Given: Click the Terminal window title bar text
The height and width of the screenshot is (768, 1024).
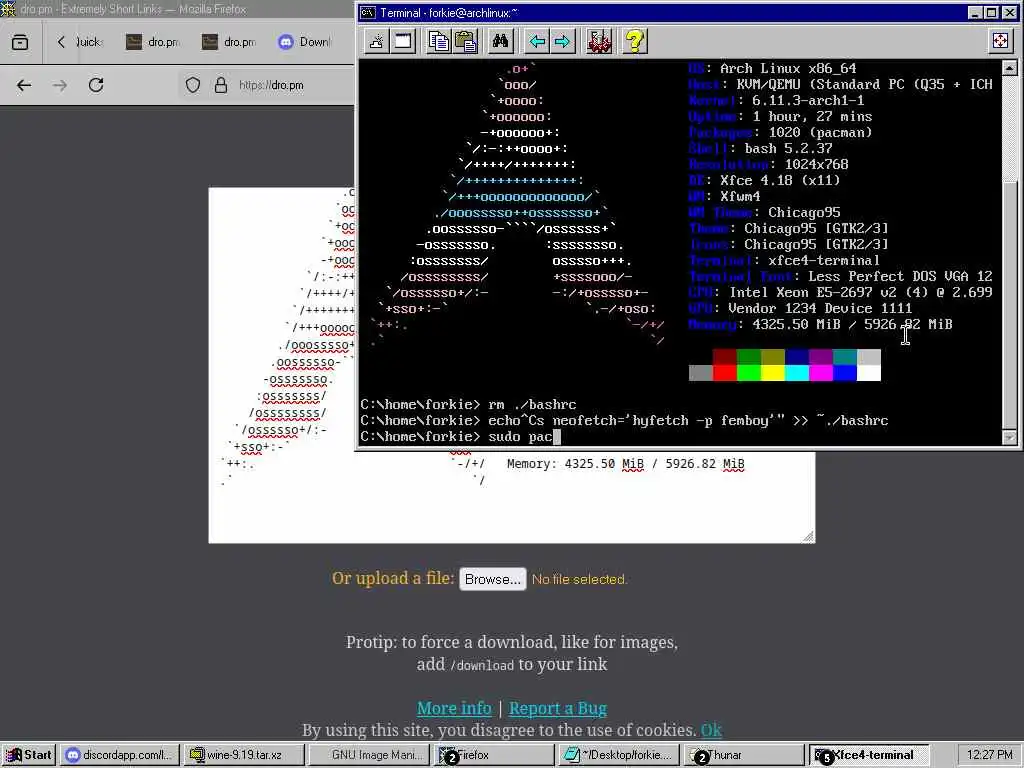Looking at the screenshot, I should coord(449,12).
